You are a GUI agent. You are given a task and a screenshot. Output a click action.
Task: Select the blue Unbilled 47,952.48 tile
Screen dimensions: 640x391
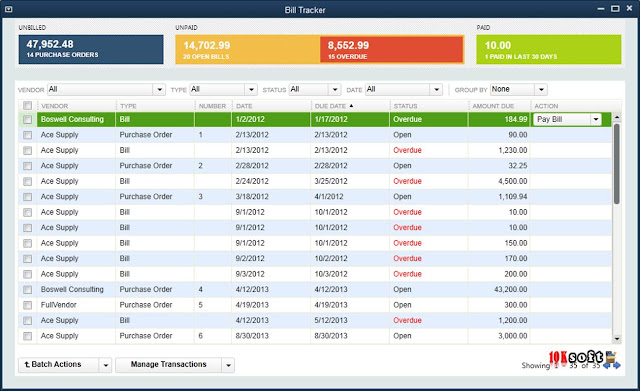click(91, 49)
